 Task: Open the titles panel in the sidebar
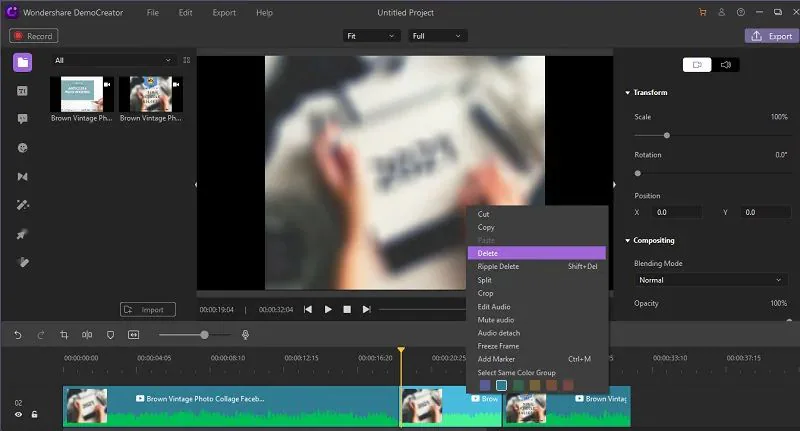coord(22,91)
